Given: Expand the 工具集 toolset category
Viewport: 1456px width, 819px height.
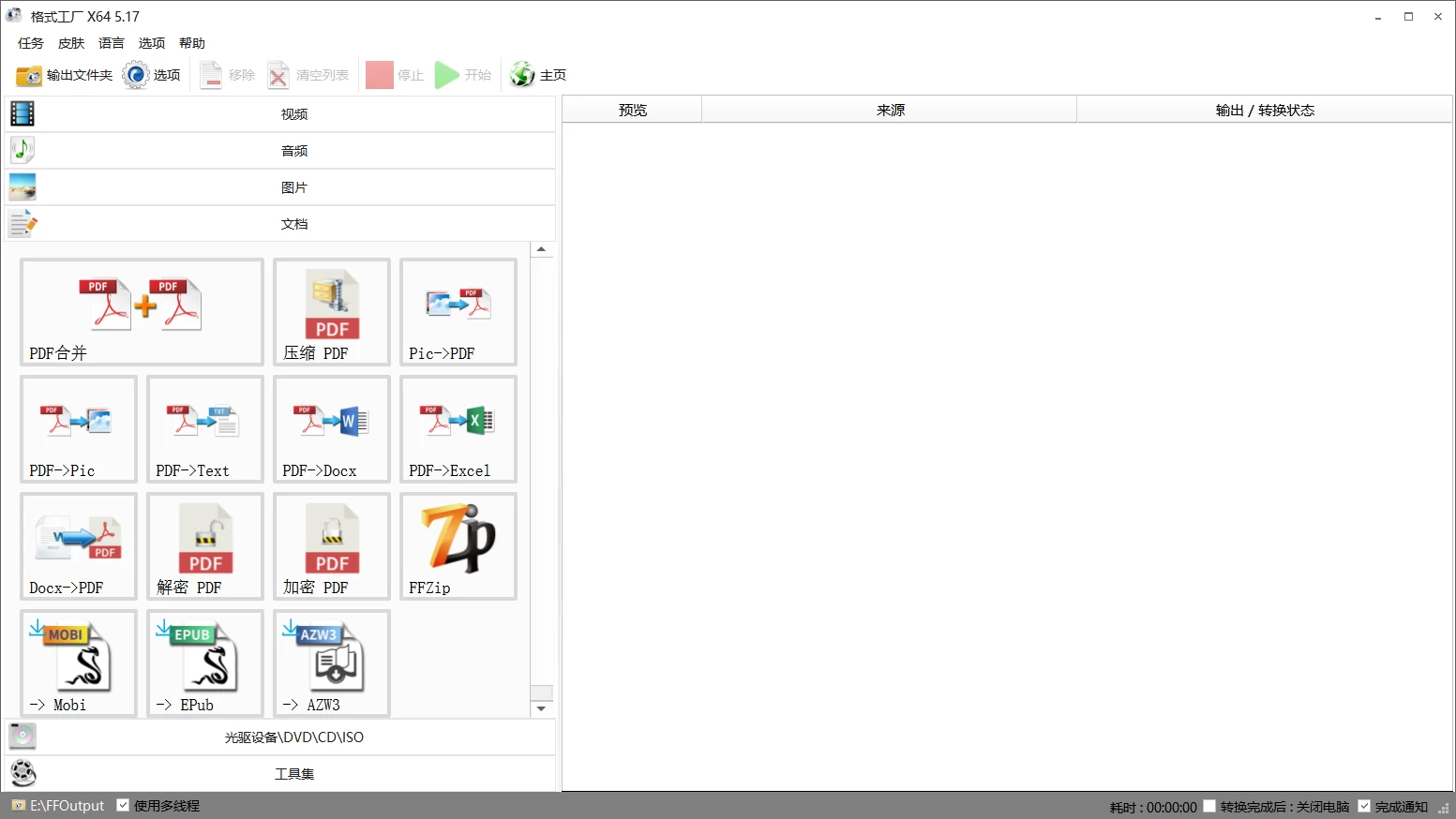Looking at the screenshot, I should (x=280, y=773).
